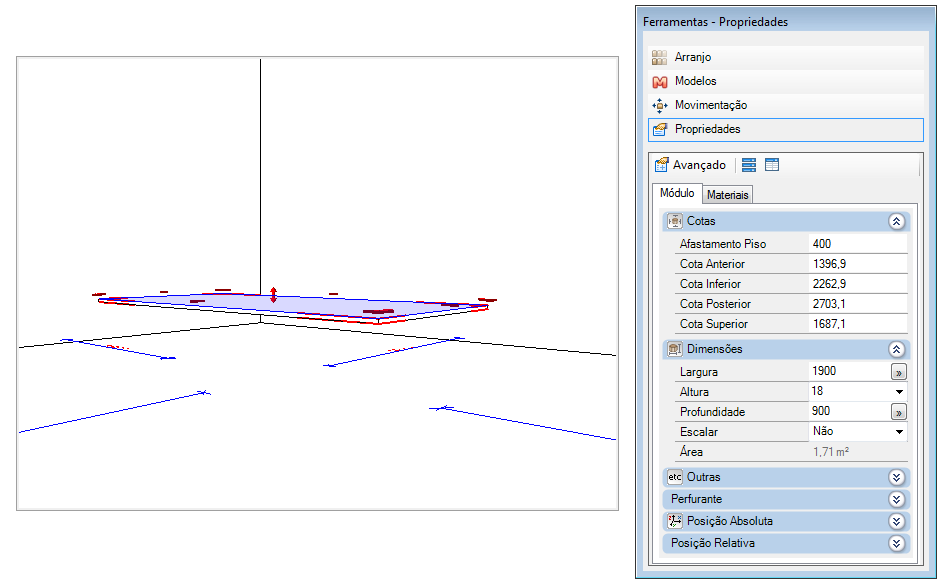943x585 pixels.
Task: Expand the Posição Relativa section
Action: pos(896,544)
